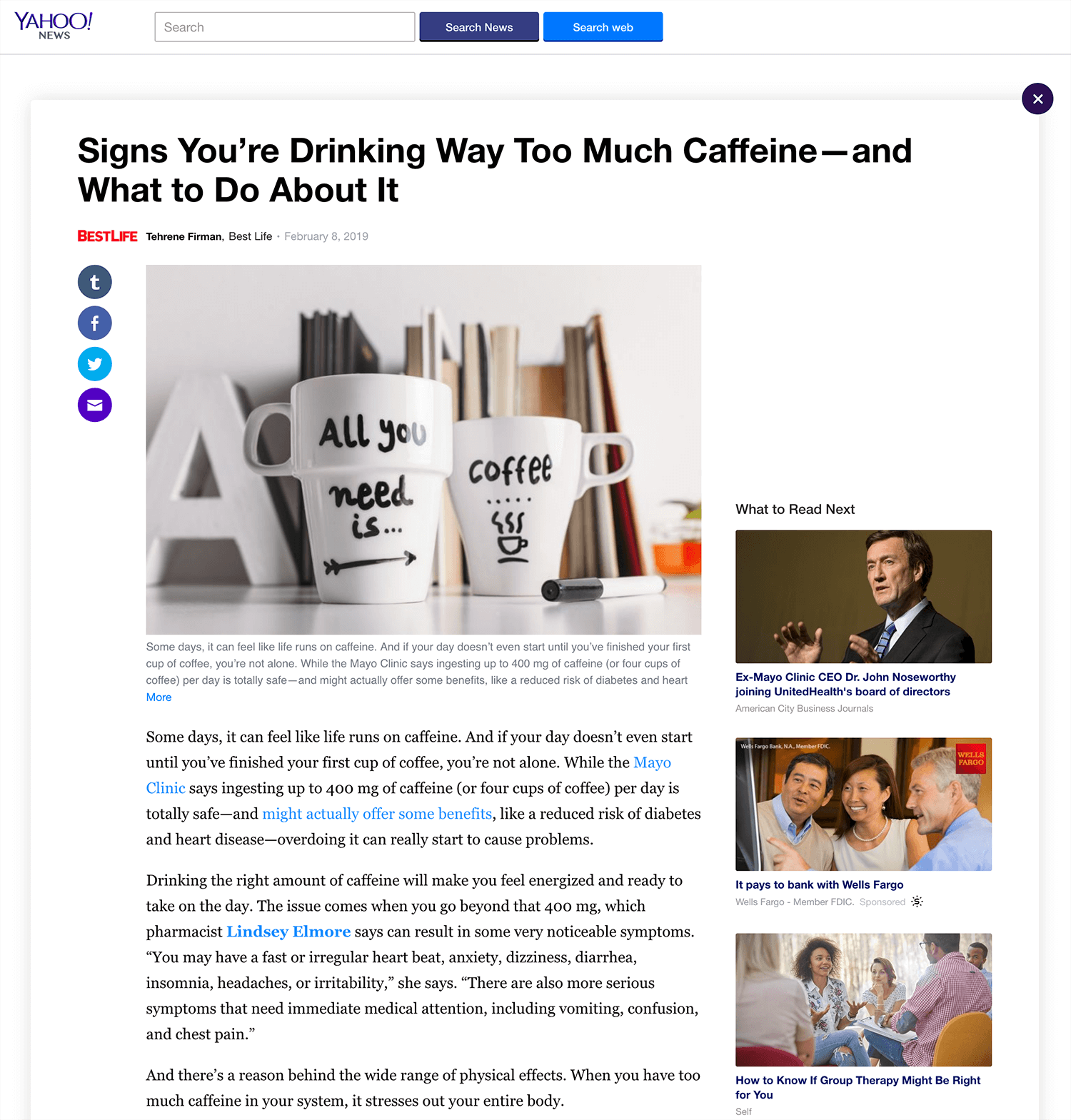The image size is (1071, 1120).
Task: Open Group Therapy article thumbnail
Action: point(863,999)
